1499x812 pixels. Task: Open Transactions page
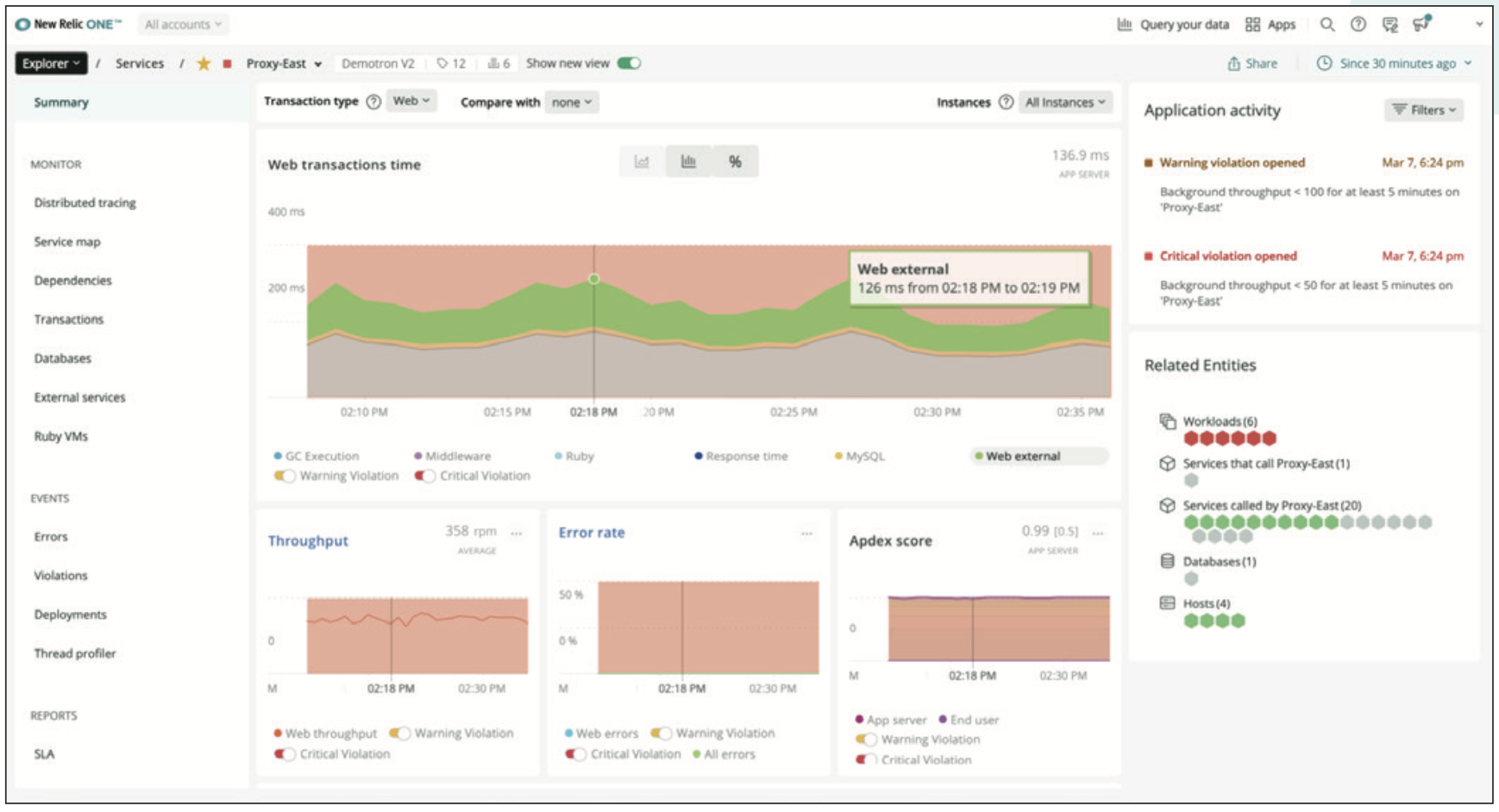click(x=69, y=320)
